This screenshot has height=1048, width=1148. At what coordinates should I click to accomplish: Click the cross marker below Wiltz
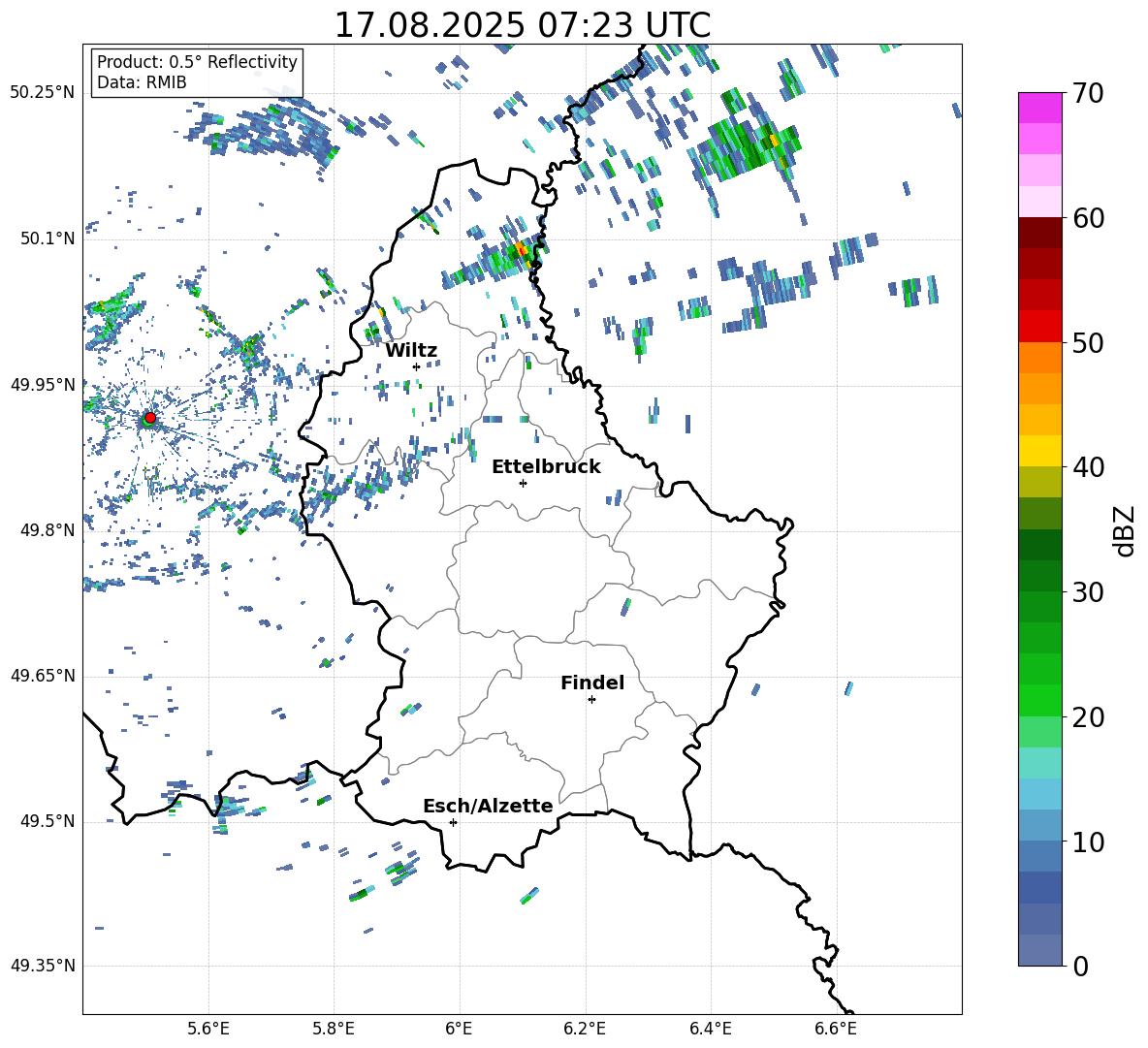[416, 366]
